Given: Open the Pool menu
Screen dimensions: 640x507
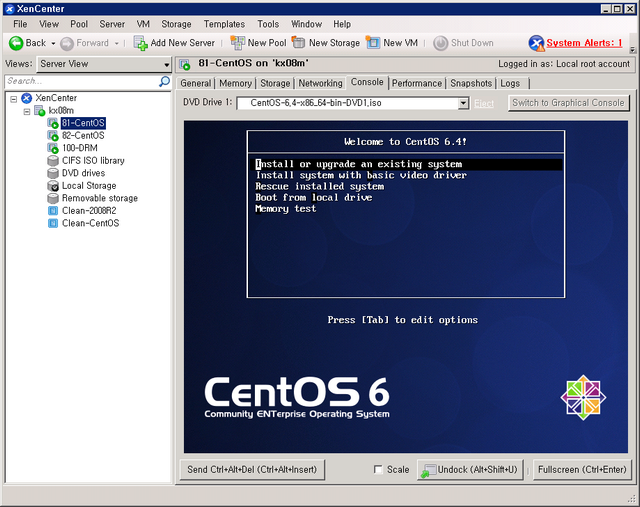Looking at the screenshot, I should coord(79,24).
